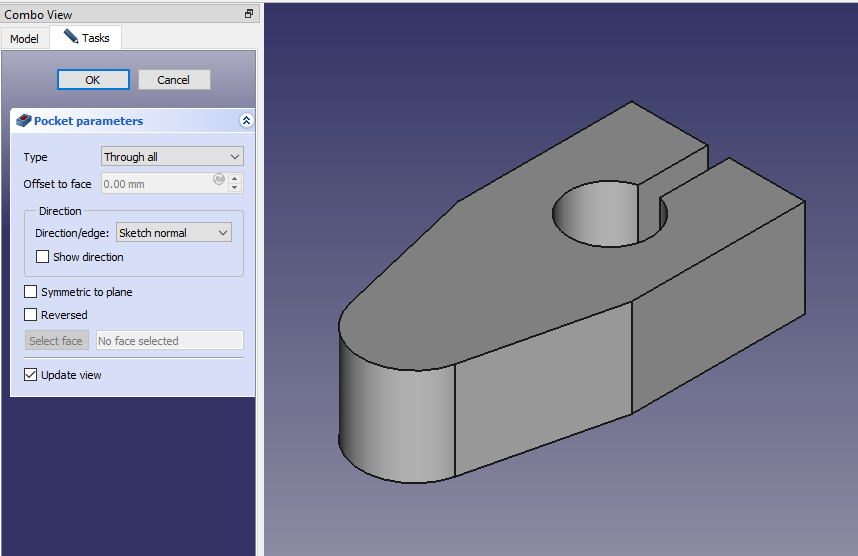Enable the Show direction checkbox
The width and height of the screenshot is (858, 556).
tap(43, 257)
